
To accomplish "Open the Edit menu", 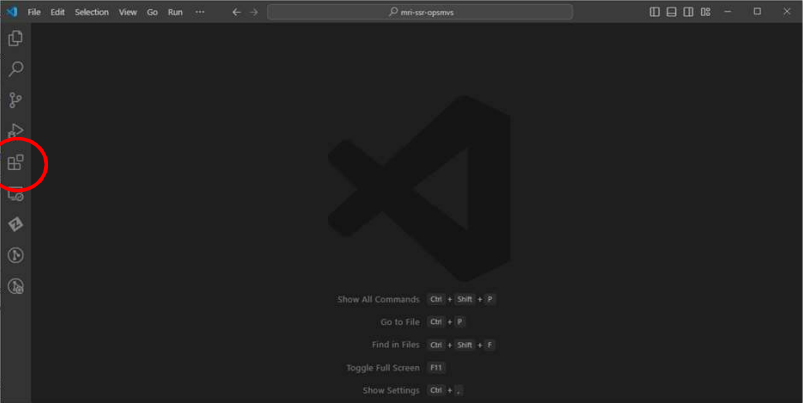I will tap(57, 12).
